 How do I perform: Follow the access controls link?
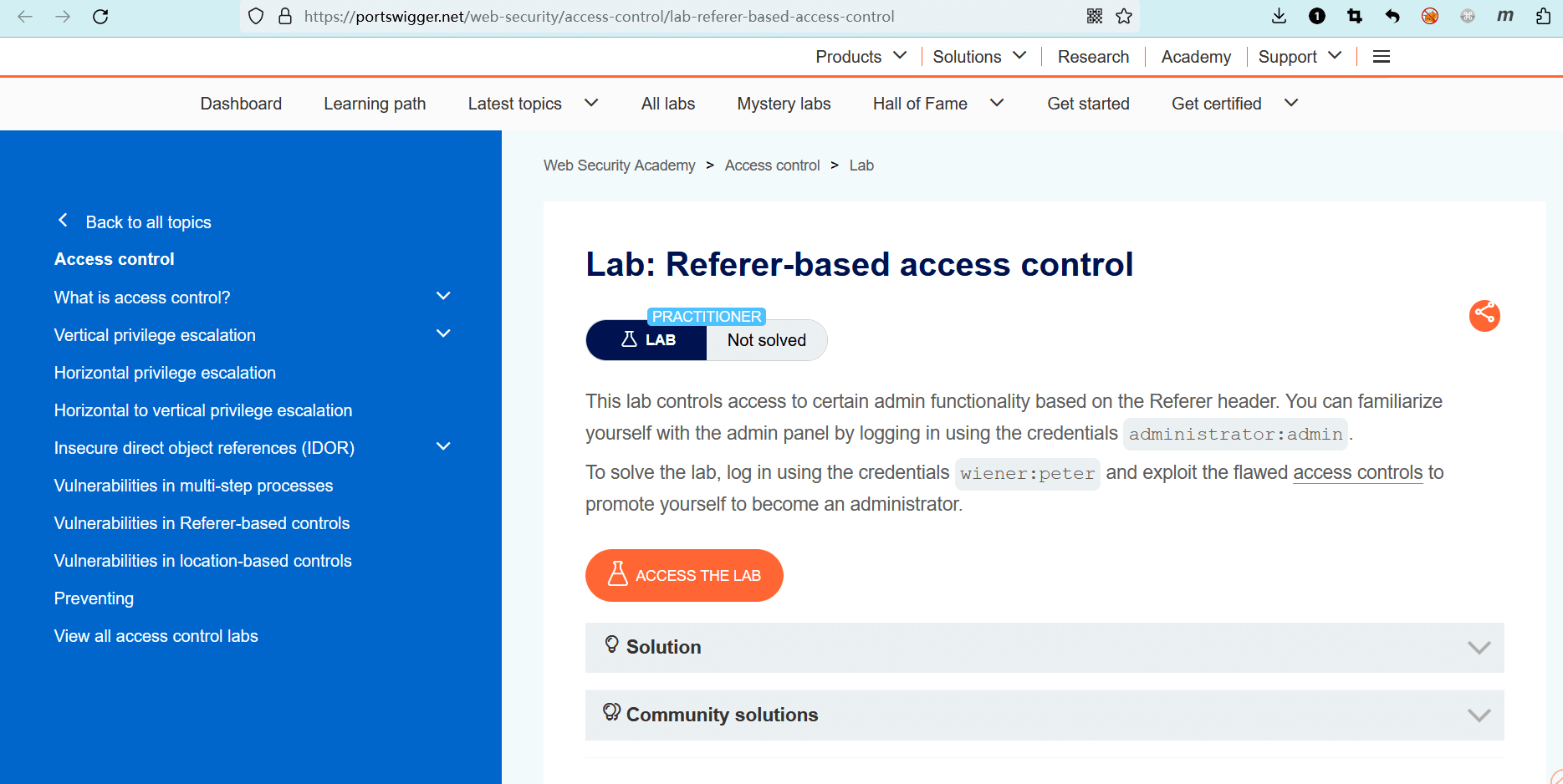1357,472
